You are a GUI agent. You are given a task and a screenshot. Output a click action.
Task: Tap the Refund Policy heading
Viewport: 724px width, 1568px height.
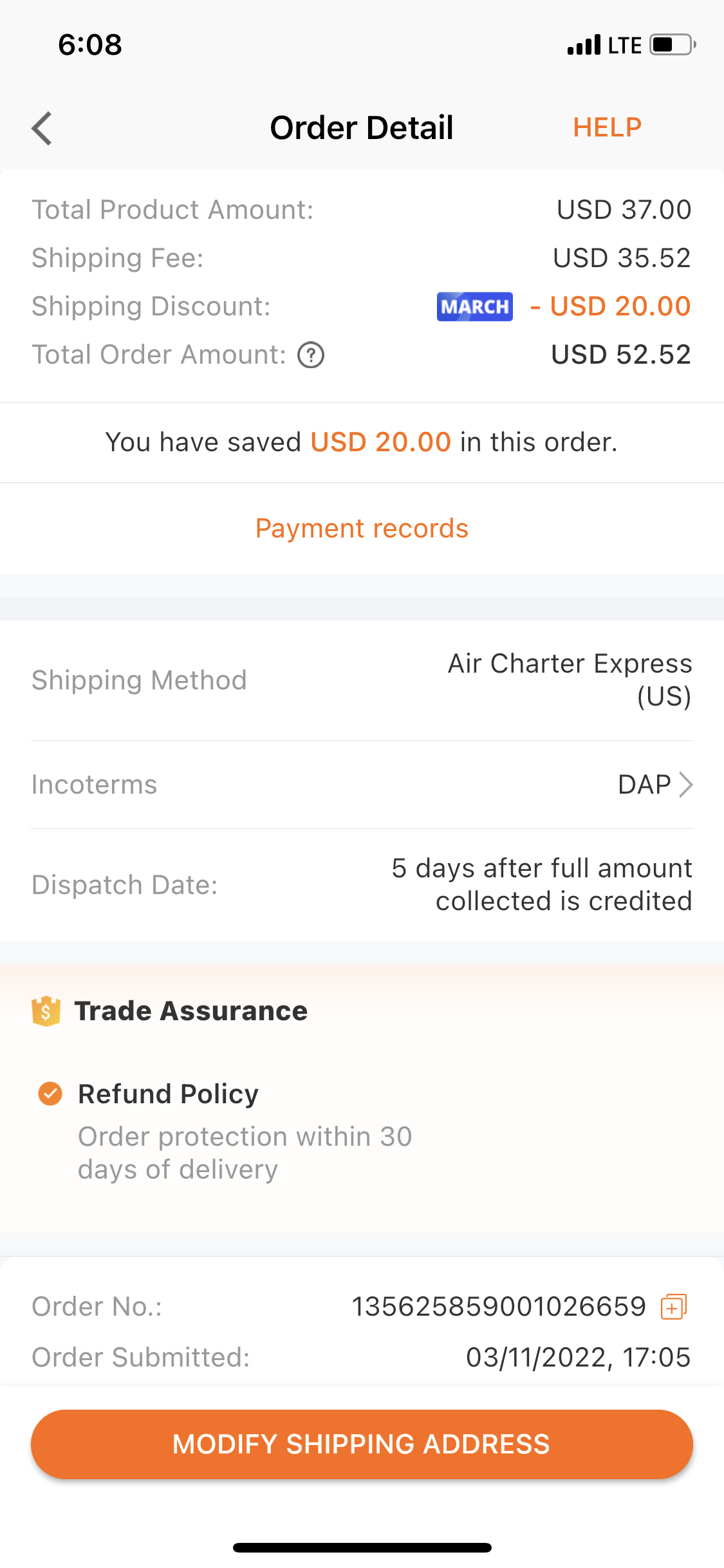pyautogui.click(x=168, y=1094)
